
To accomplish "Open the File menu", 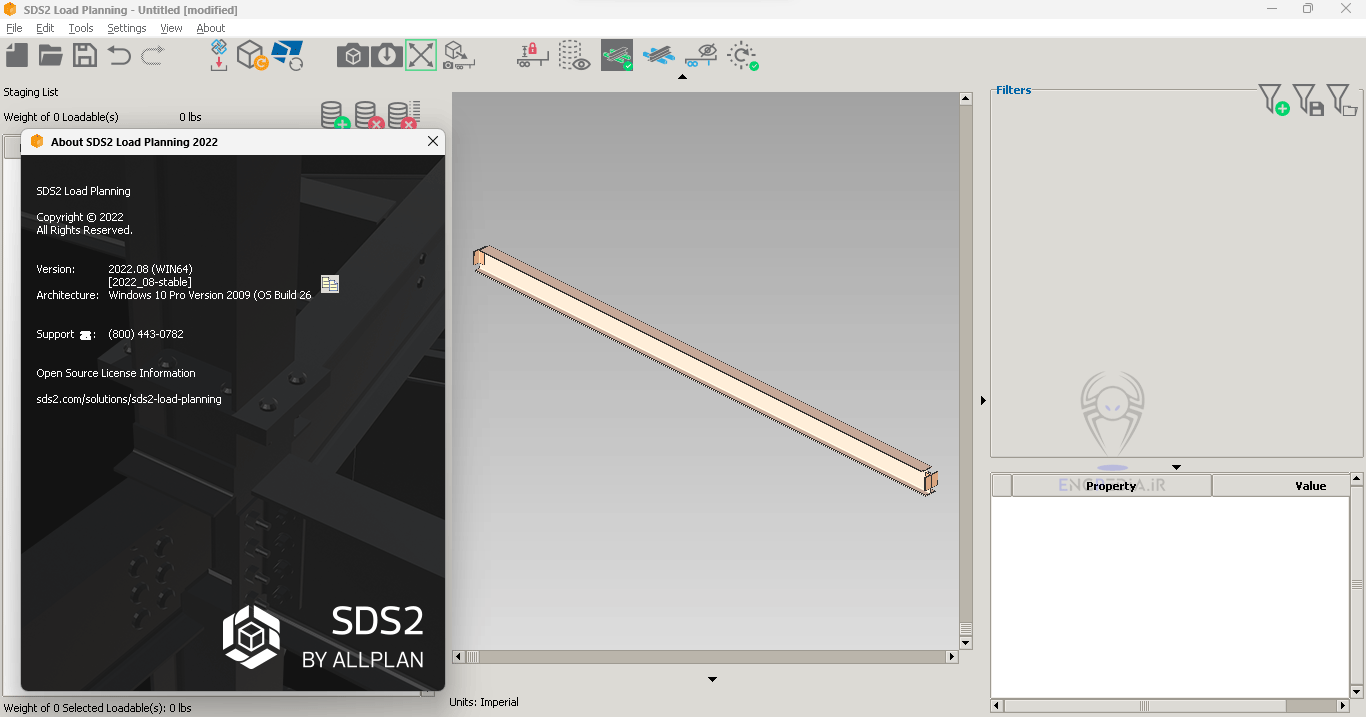I will click(14, 28).
